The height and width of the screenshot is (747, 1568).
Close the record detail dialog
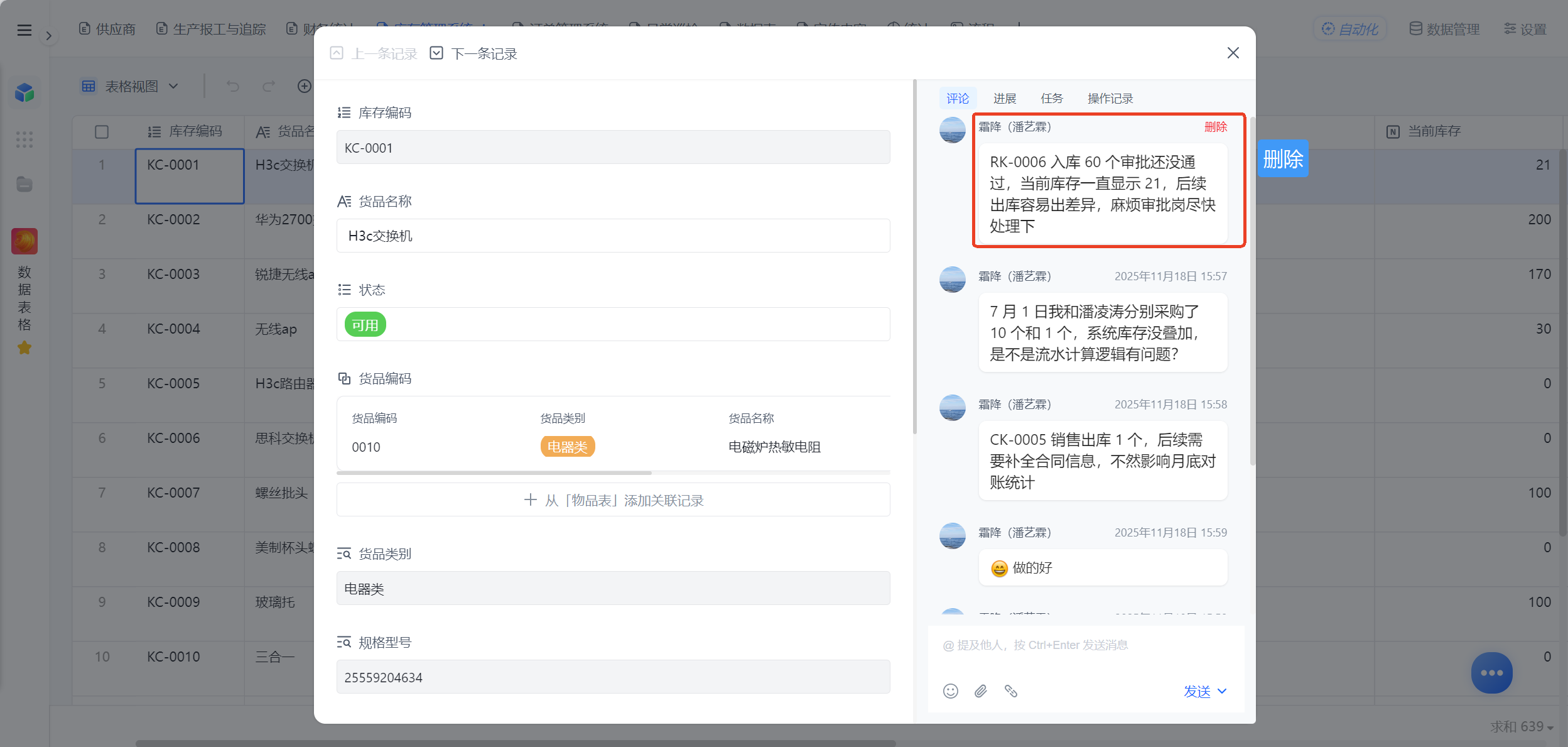point(1233,53)
